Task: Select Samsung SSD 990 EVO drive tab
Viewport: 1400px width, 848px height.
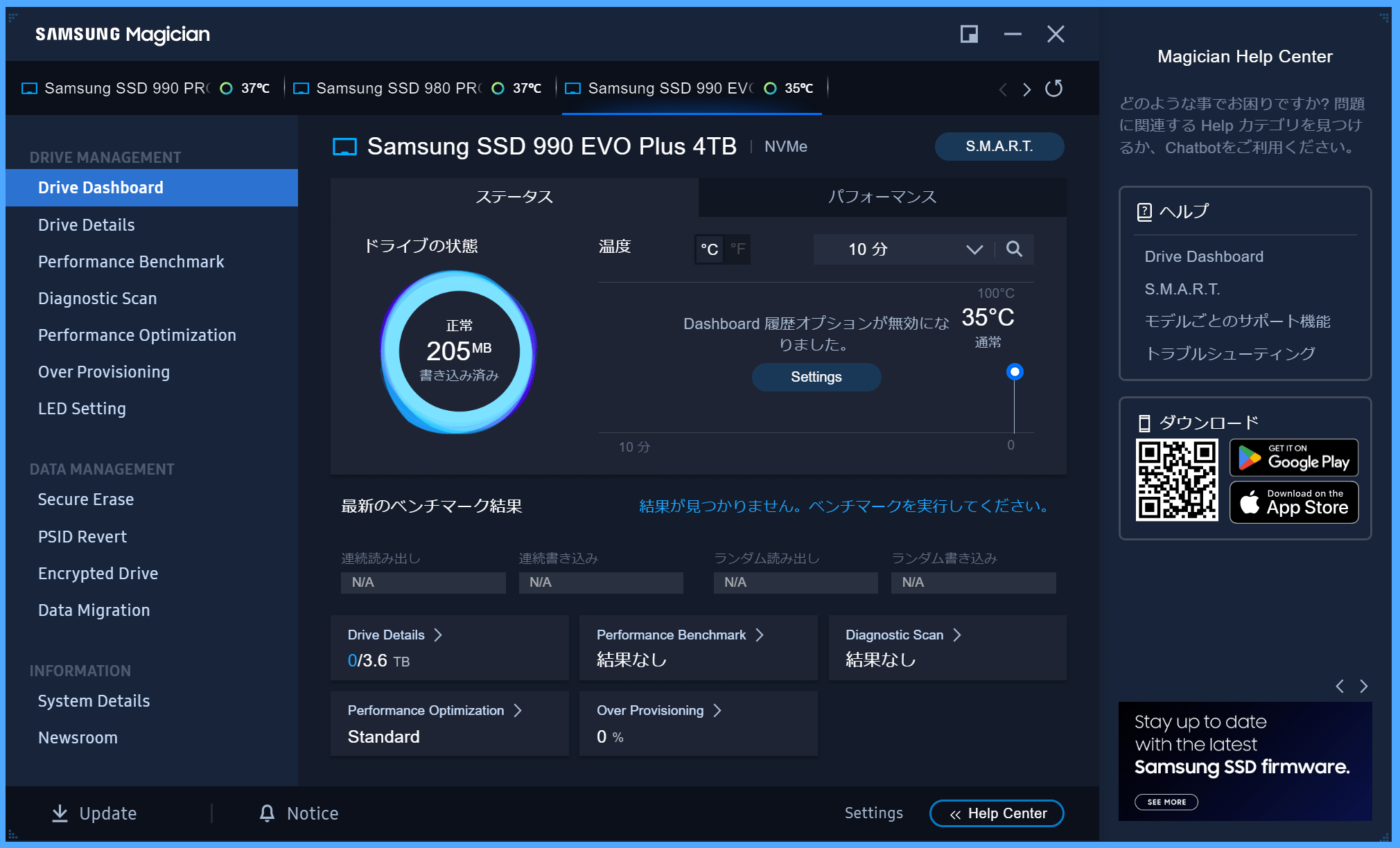Action: (690, 89)
